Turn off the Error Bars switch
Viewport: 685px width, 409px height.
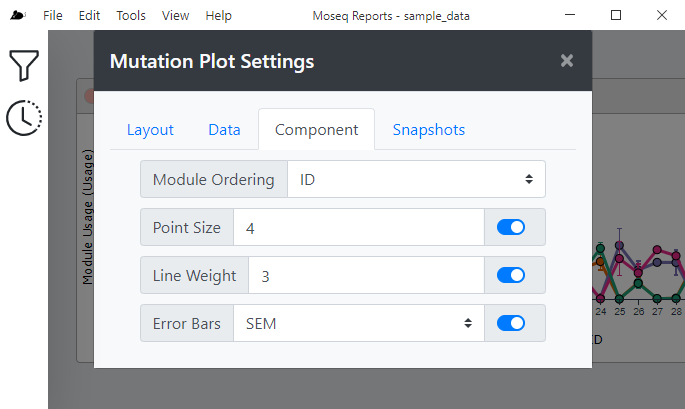tap(511, 323)
